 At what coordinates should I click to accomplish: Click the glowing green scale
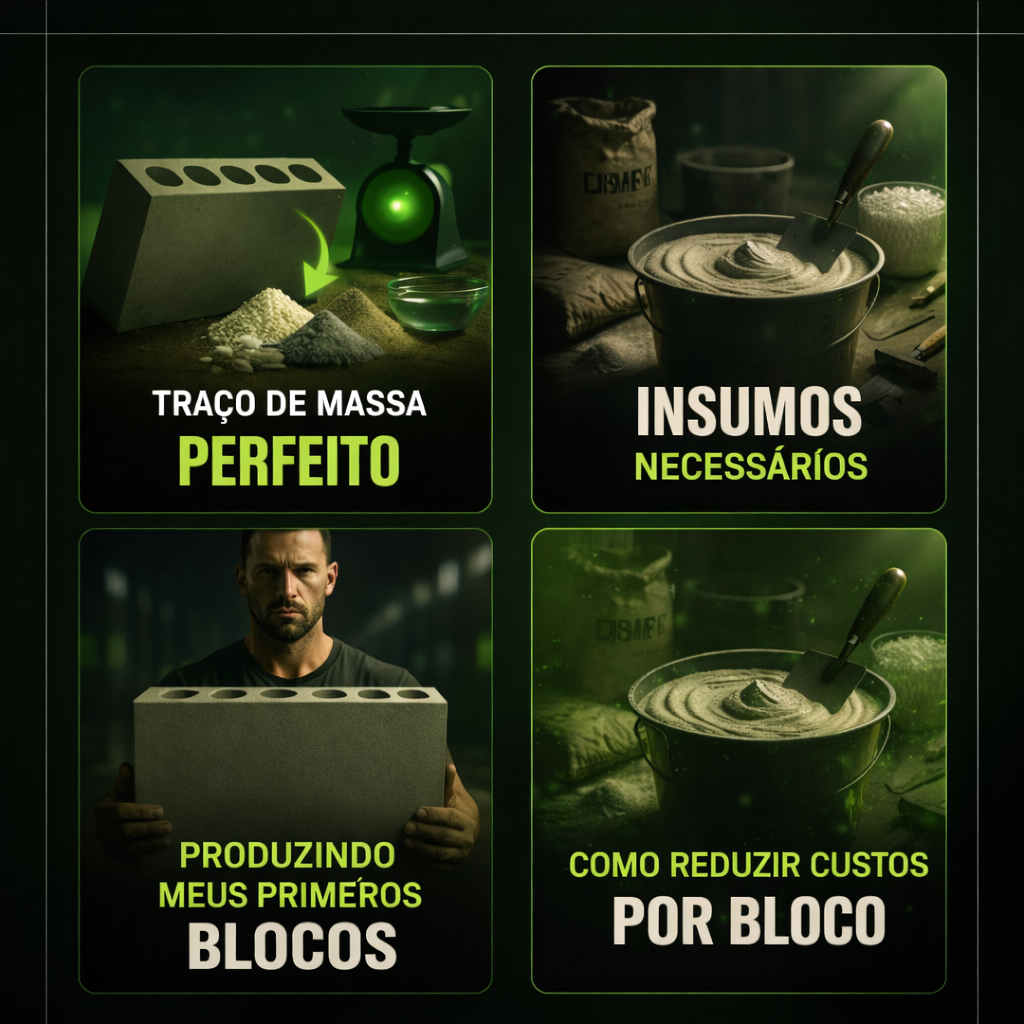point(406,189)
